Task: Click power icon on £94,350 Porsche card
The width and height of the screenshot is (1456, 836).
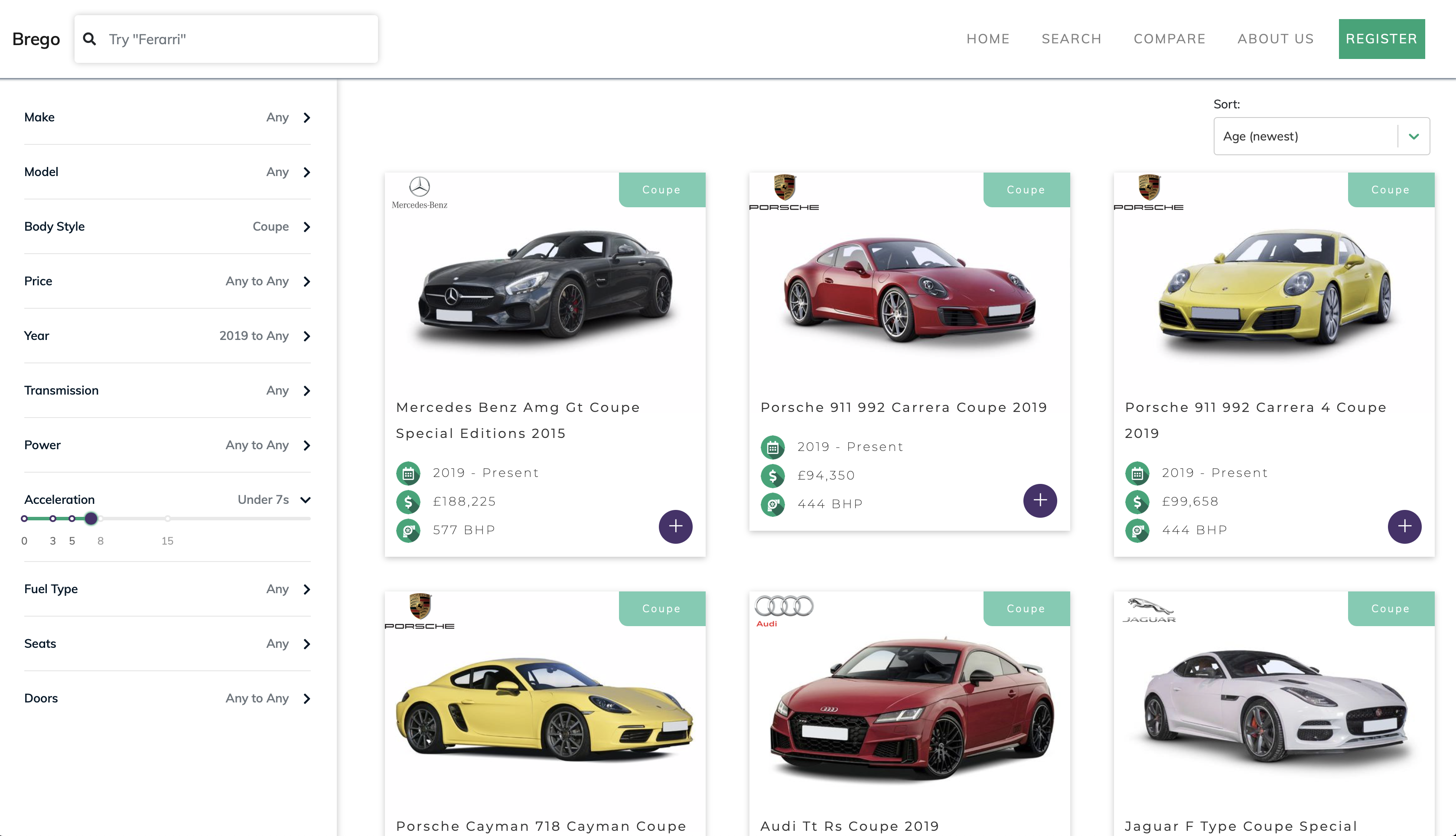Action: point(772,505)
